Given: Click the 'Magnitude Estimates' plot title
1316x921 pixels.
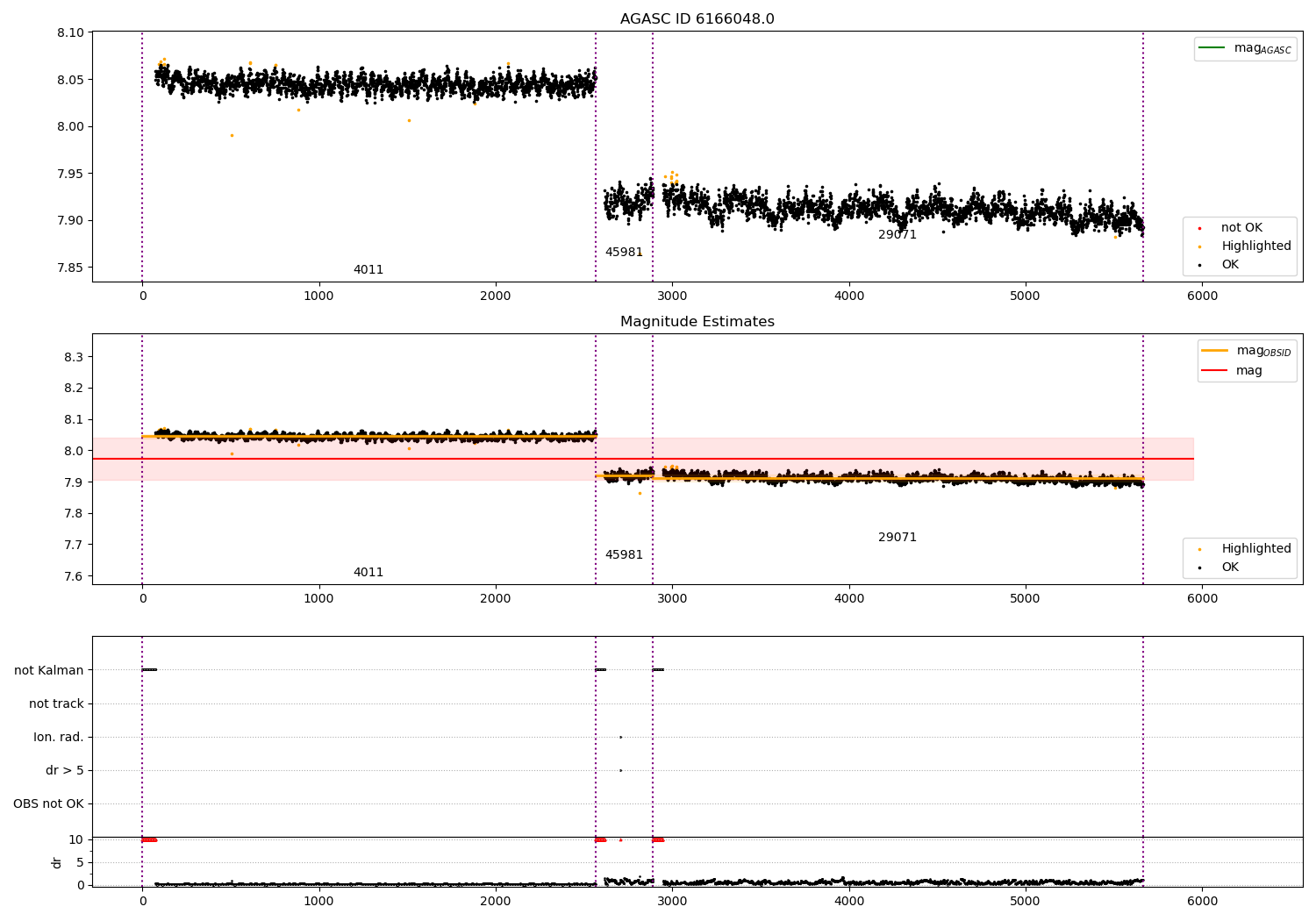Looking at the screenshot, I should [697, 322].
